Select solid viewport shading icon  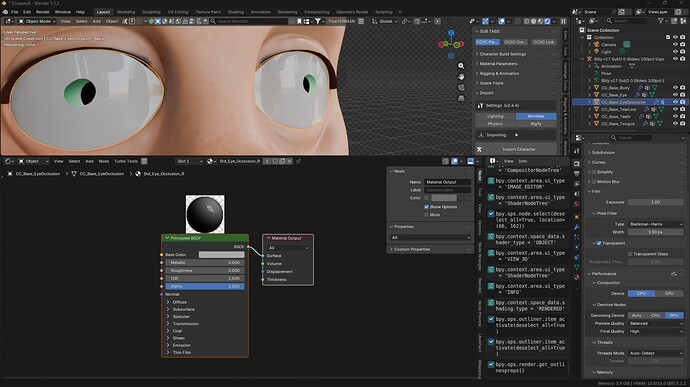click(x=533, y=21)
